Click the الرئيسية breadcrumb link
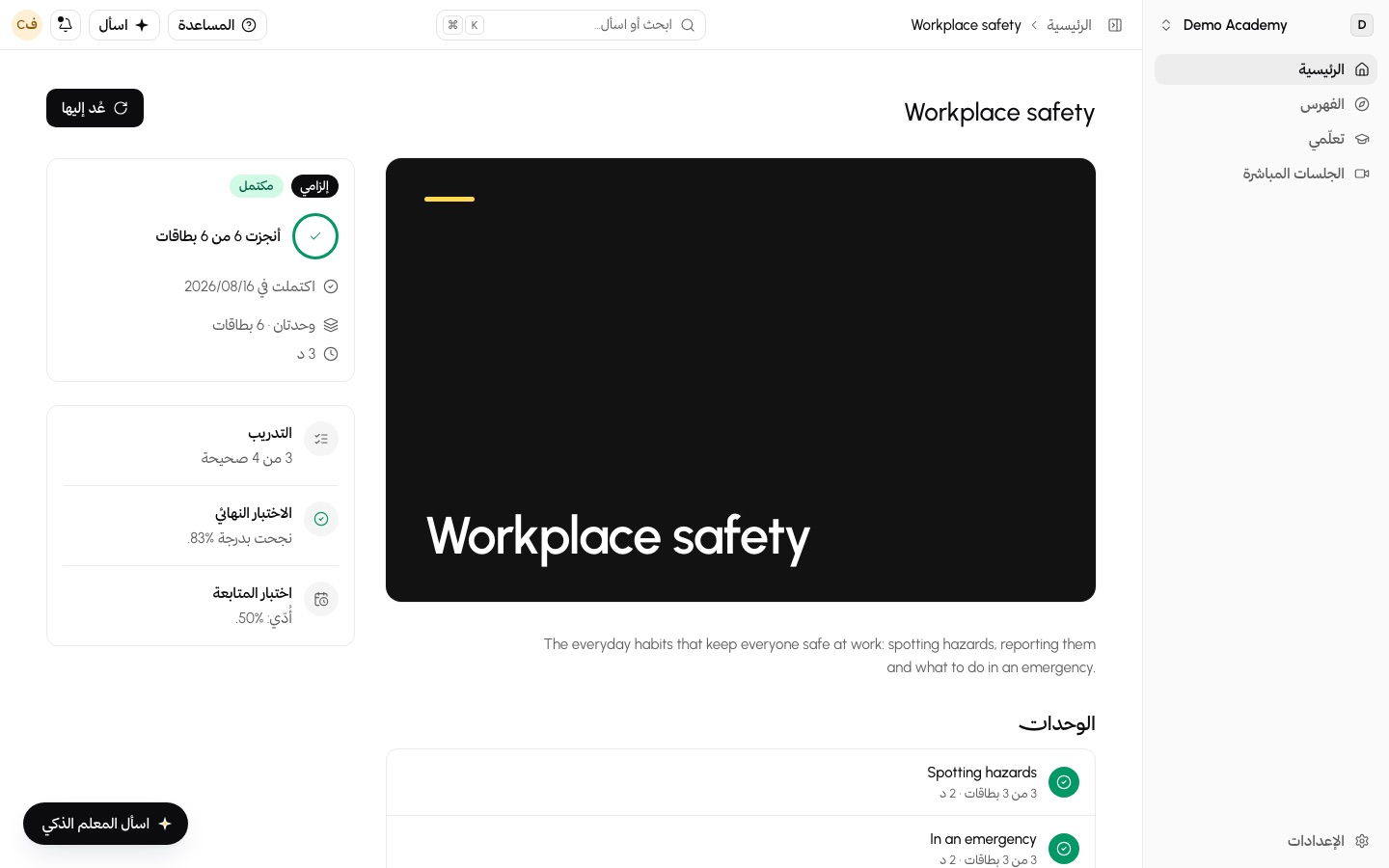Screen dimensions: 1389x868 tap(1069, 25)
